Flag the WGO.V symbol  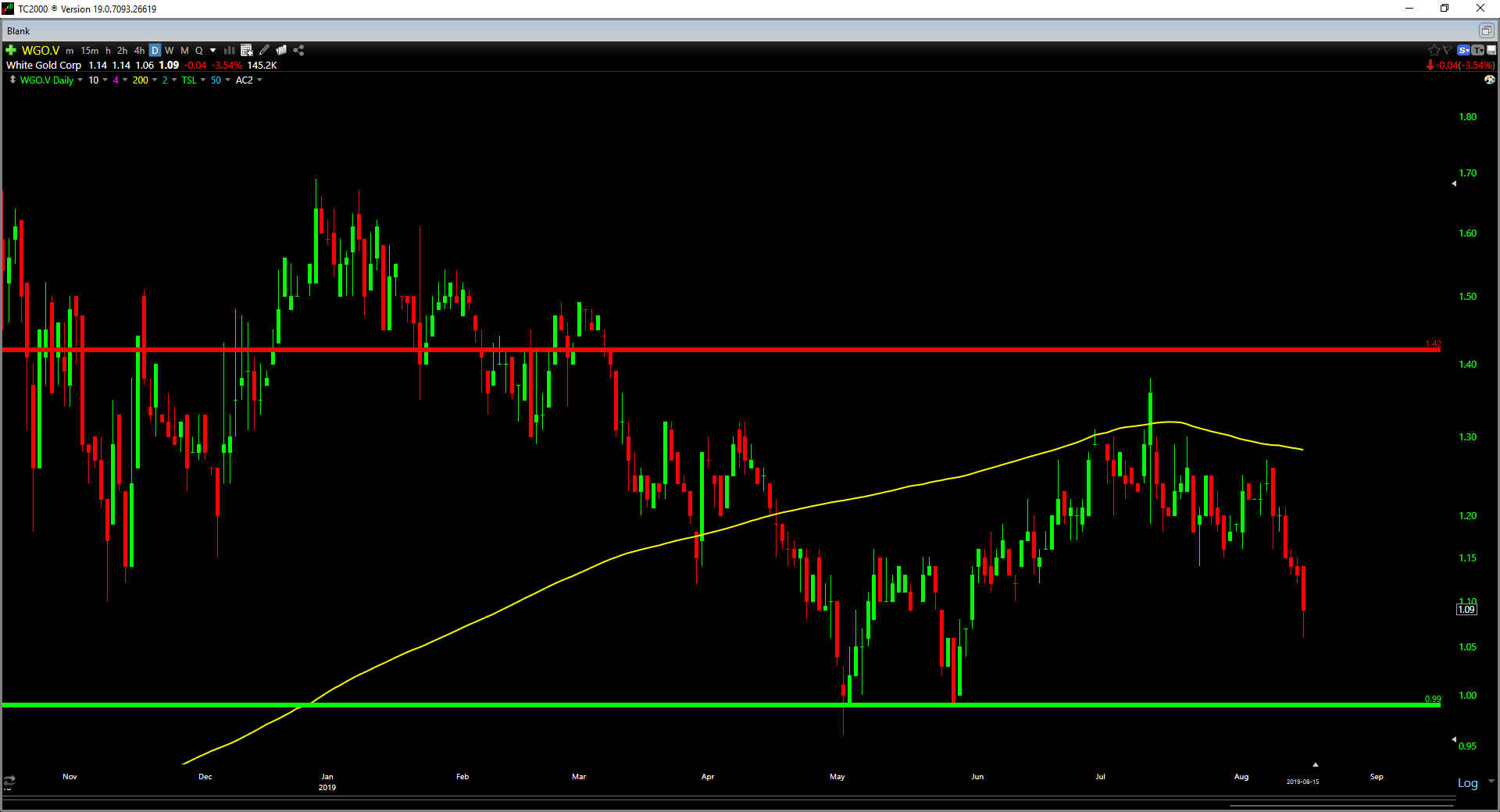pos(1448,50)
